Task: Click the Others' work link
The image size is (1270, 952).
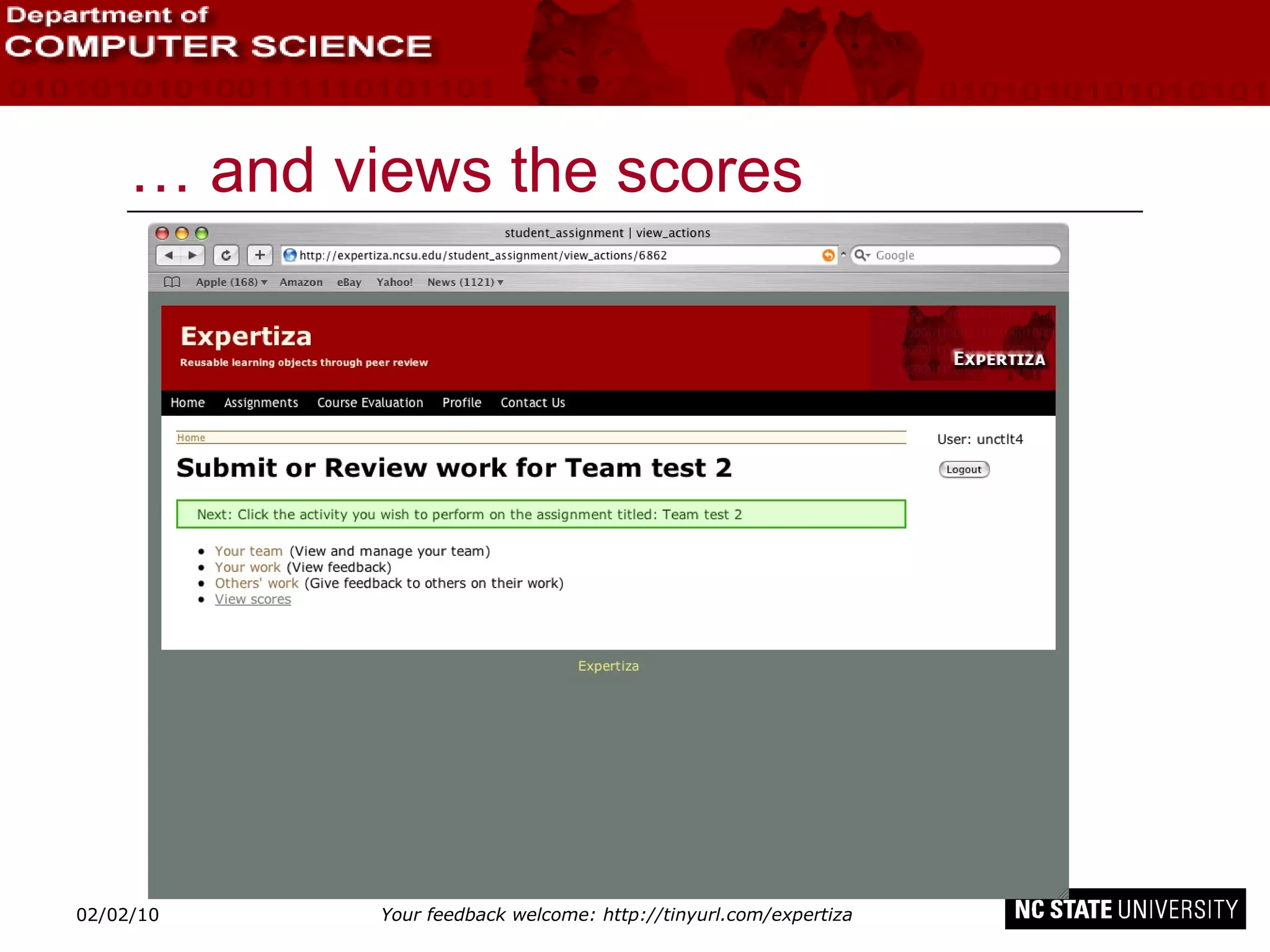Action: (x=257, y=583)
